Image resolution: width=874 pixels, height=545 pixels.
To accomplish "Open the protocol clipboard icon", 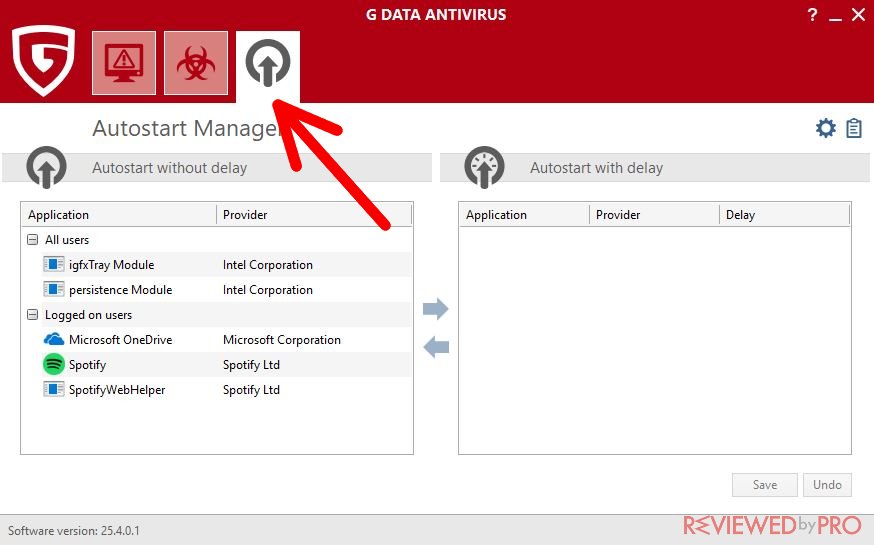I will point(853,128).
